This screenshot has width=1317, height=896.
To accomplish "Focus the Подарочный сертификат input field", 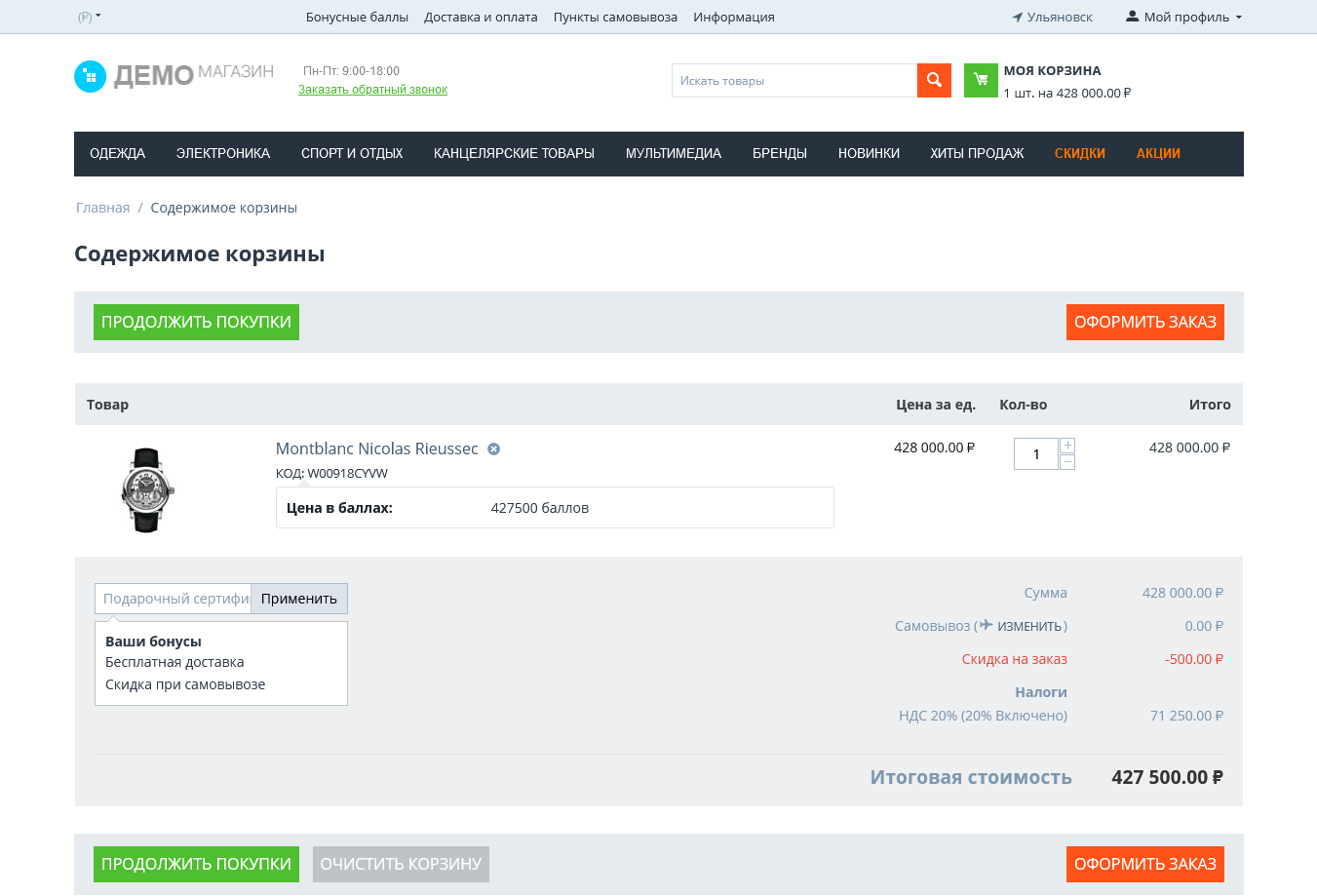I will (x=174, y=599).
